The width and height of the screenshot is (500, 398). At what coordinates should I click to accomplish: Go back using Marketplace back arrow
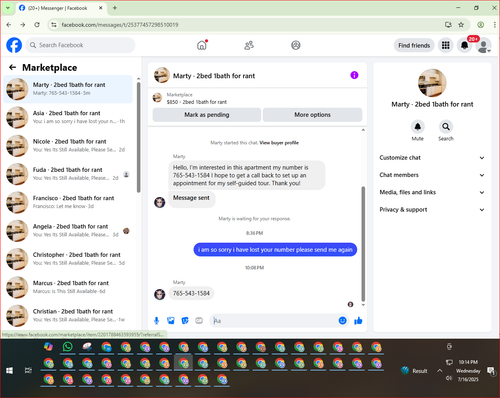[13, 67]
